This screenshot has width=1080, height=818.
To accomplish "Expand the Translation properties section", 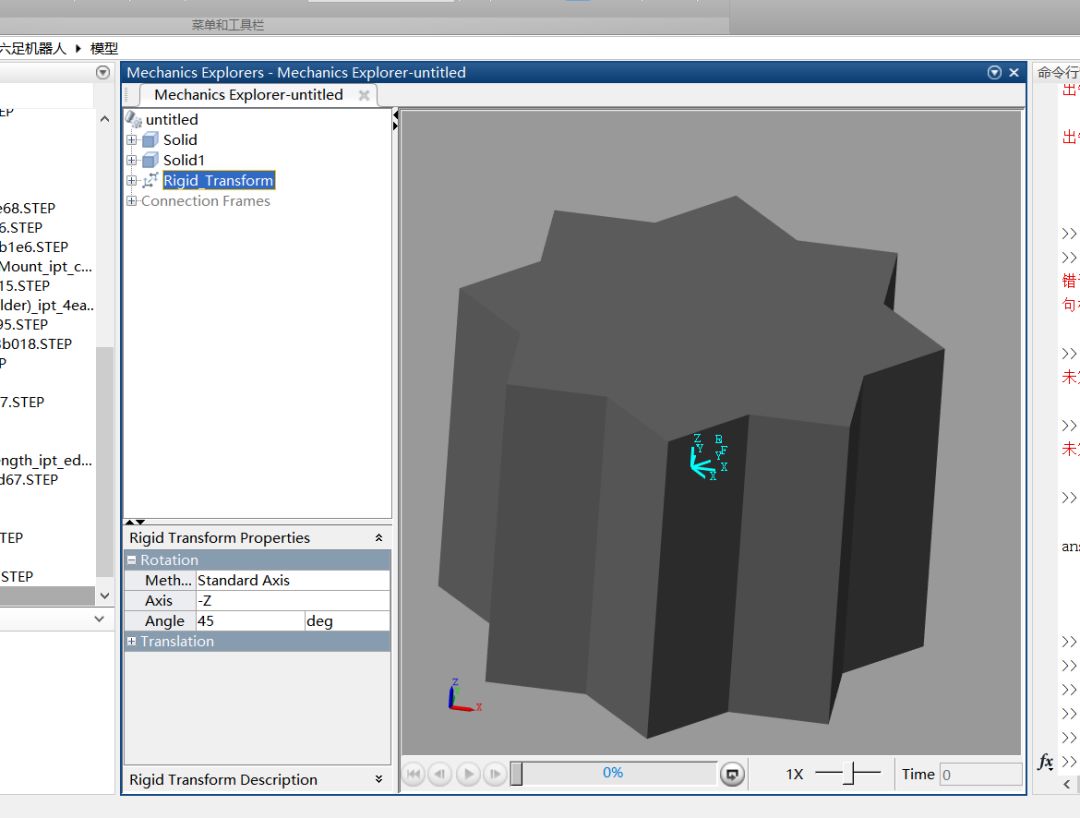I will tap(131, 641).
